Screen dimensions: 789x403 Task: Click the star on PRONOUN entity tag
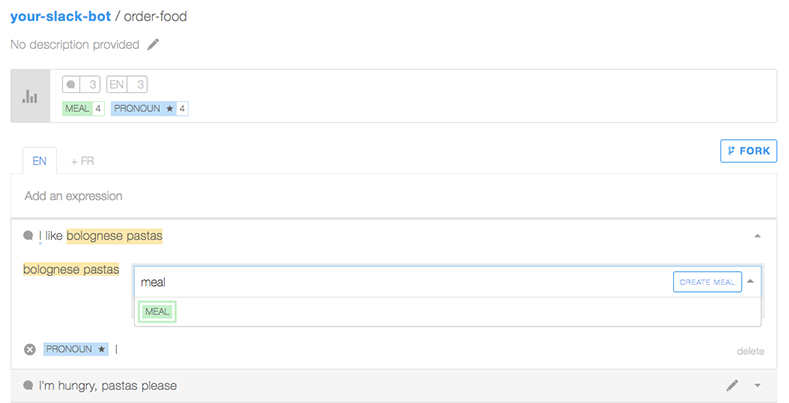(102, 349)
